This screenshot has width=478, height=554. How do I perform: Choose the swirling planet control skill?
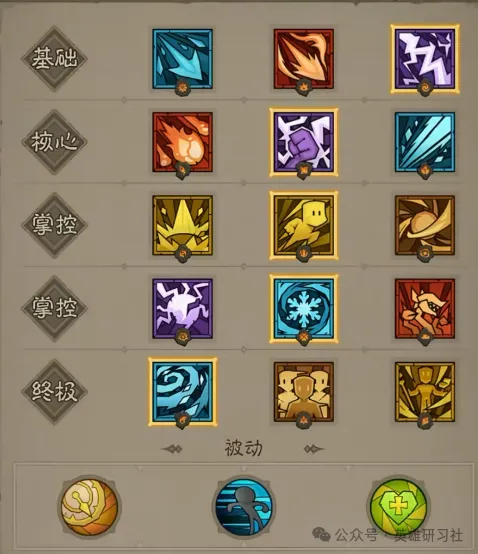pos(425,225)
